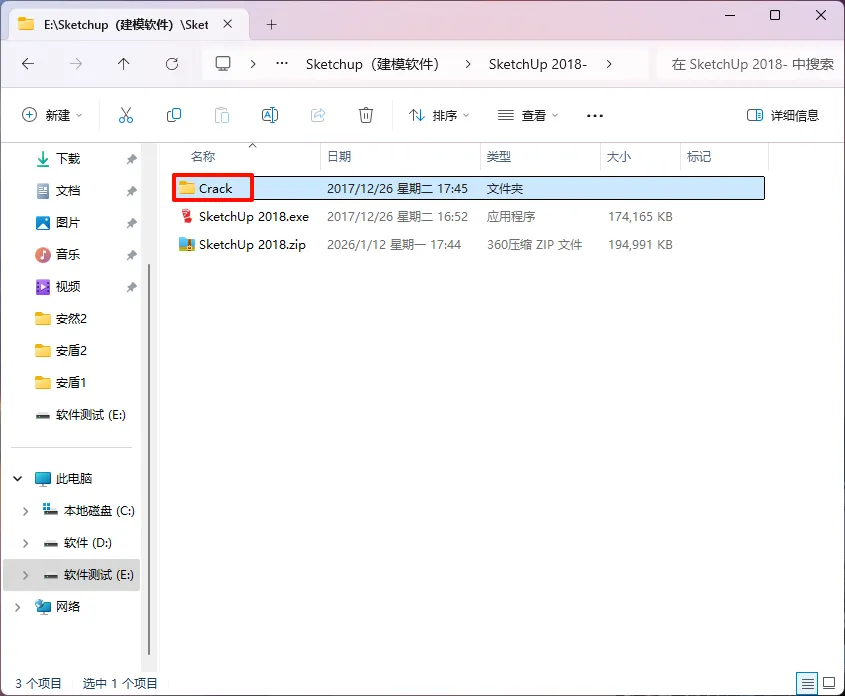Screen dimensions: 845x696
Task: Click the Paste clipboard icon
Action: [x=221, y=115]
